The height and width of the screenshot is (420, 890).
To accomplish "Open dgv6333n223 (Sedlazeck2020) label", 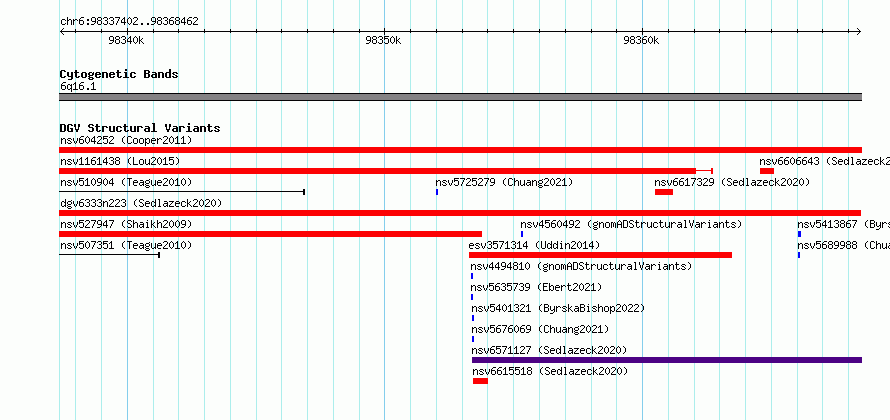I will coord(141,203).
